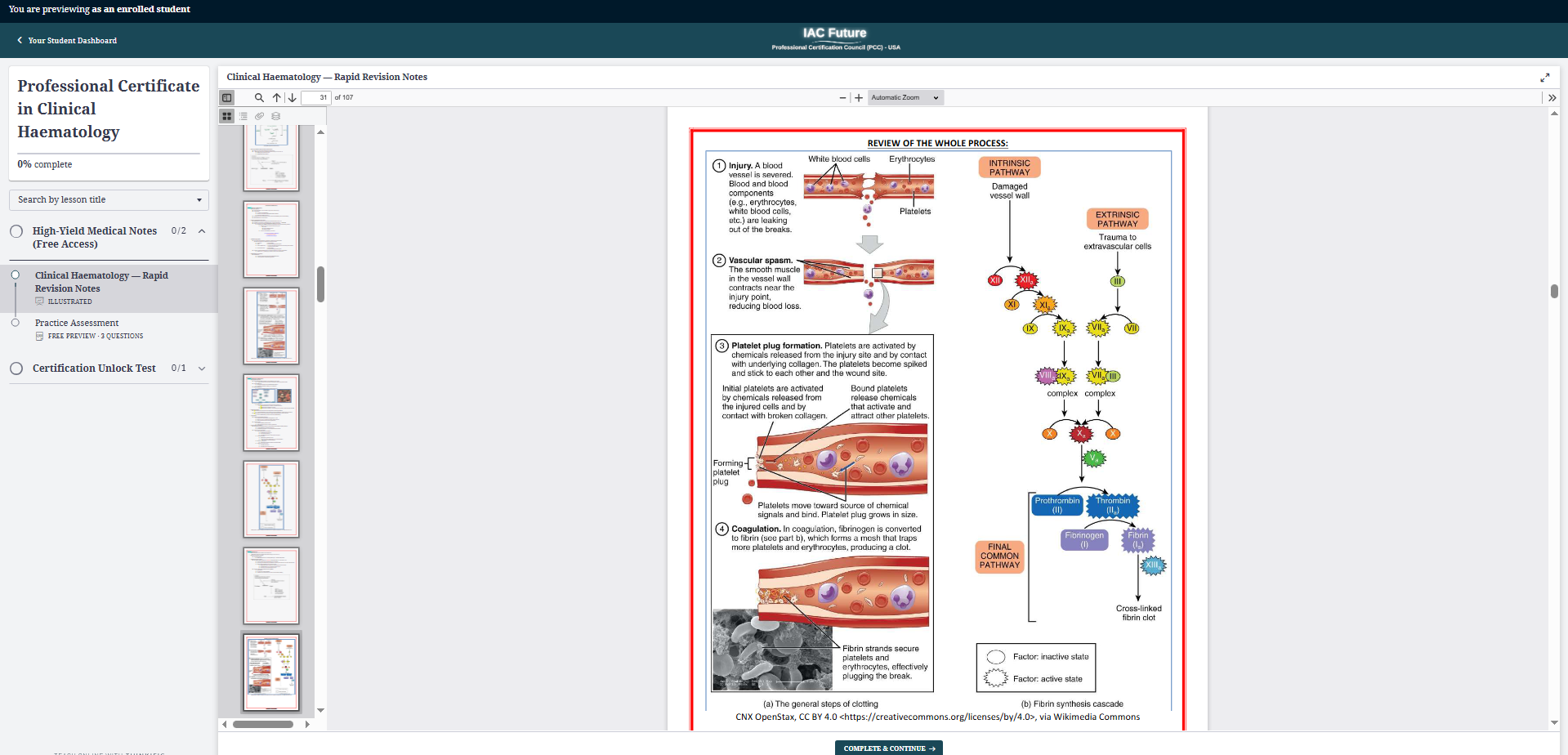Viewport: 1568px width, 755px height.
Task: Go to previous page with up arrow
Action: 277,98
